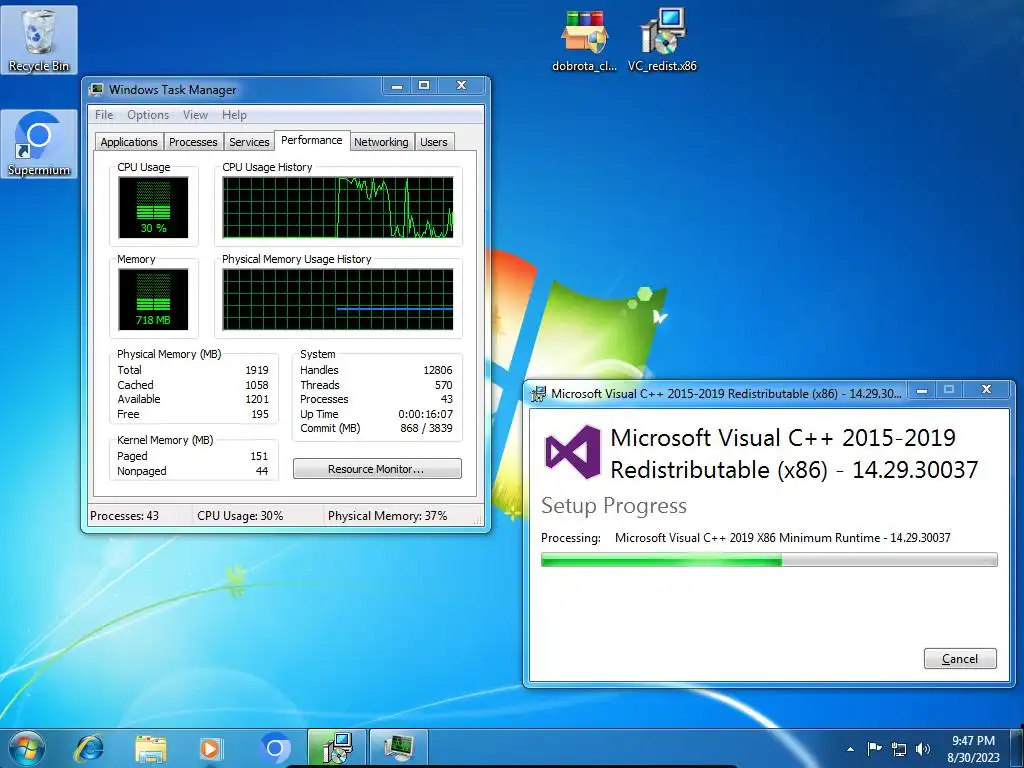Click the Nonpaged kernel memory value 44
The height and width of the screenshot is (768, 1024).
262,472
